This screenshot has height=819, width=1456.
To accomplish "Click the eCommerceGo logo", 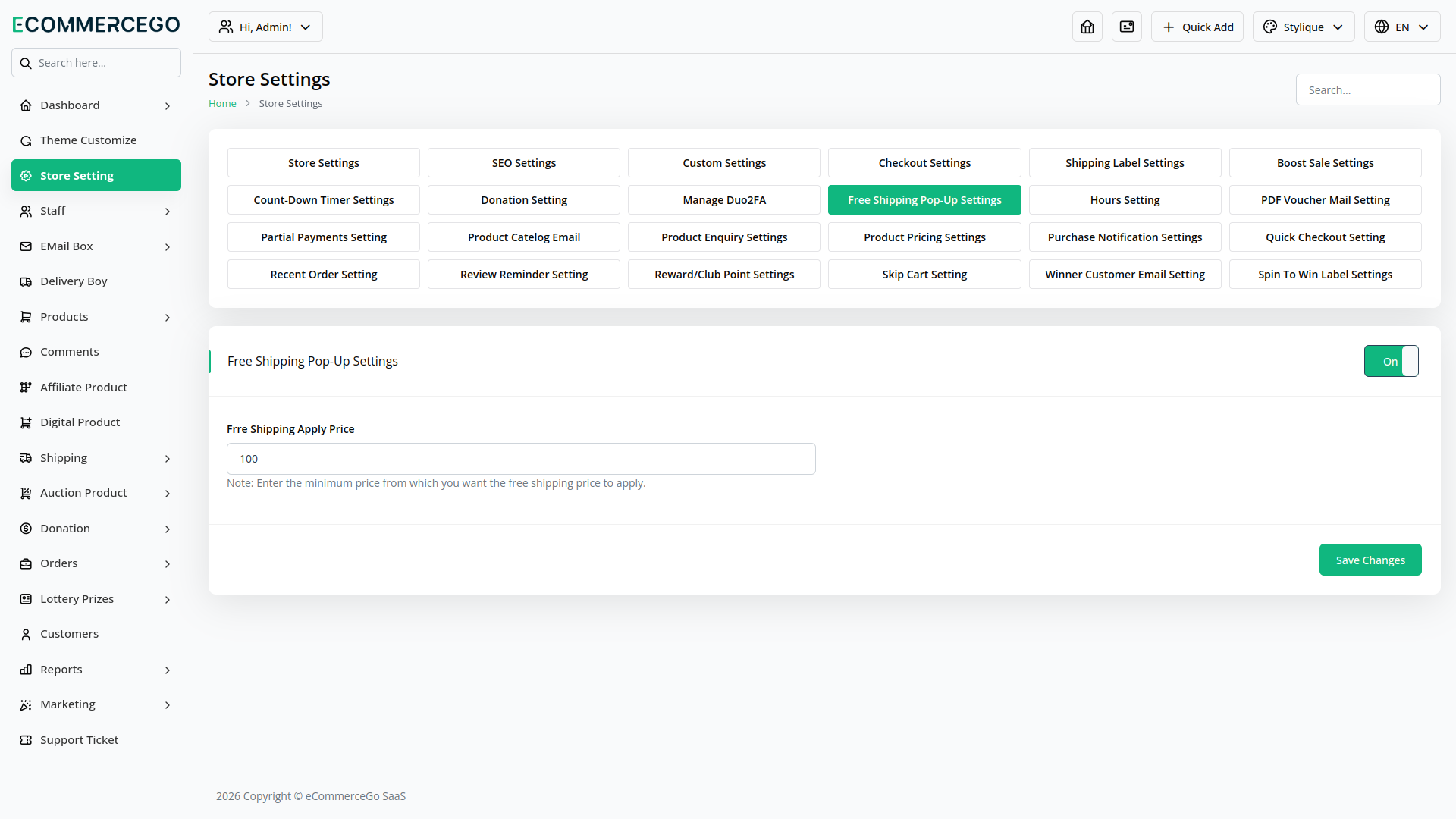I will (96, 24).
